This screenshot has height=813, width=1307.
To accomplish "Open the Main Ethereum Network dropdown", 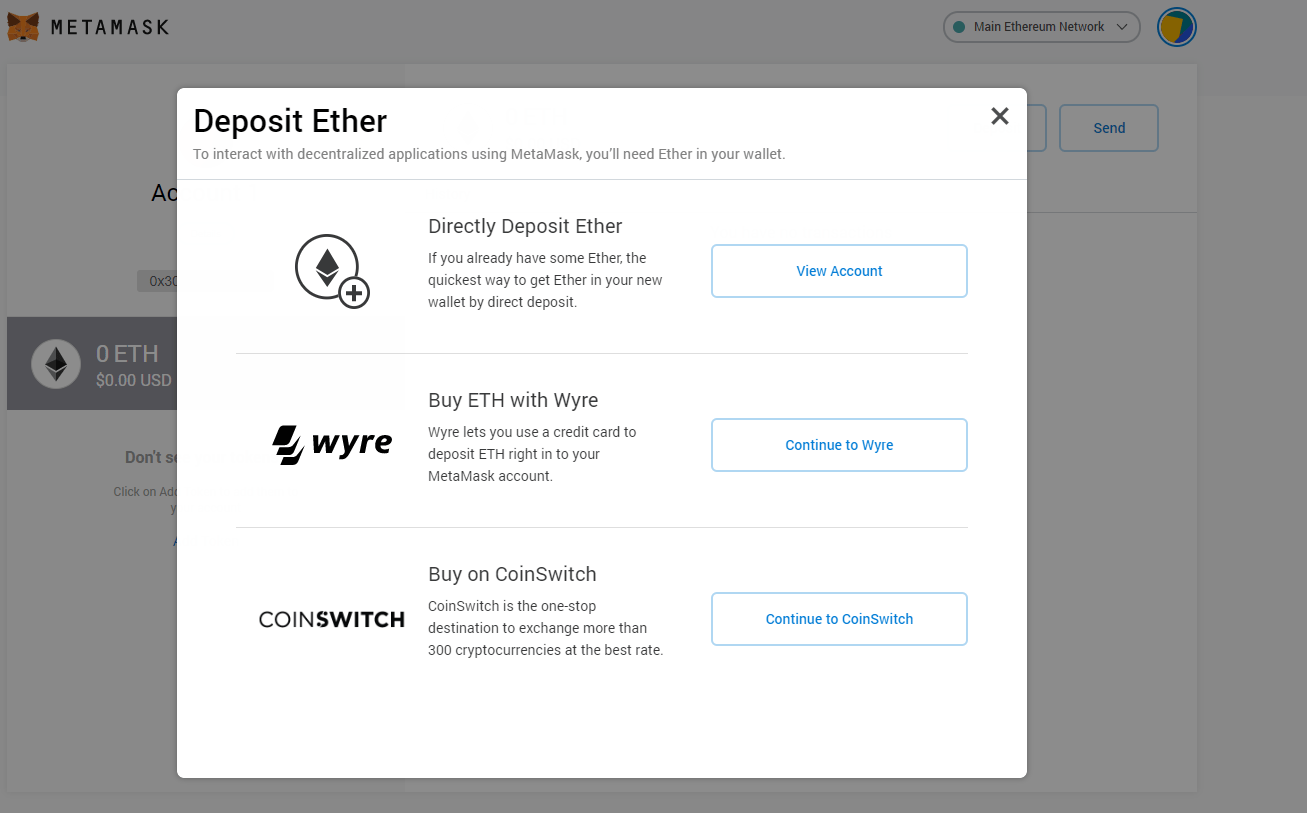I will point(1042,27).
